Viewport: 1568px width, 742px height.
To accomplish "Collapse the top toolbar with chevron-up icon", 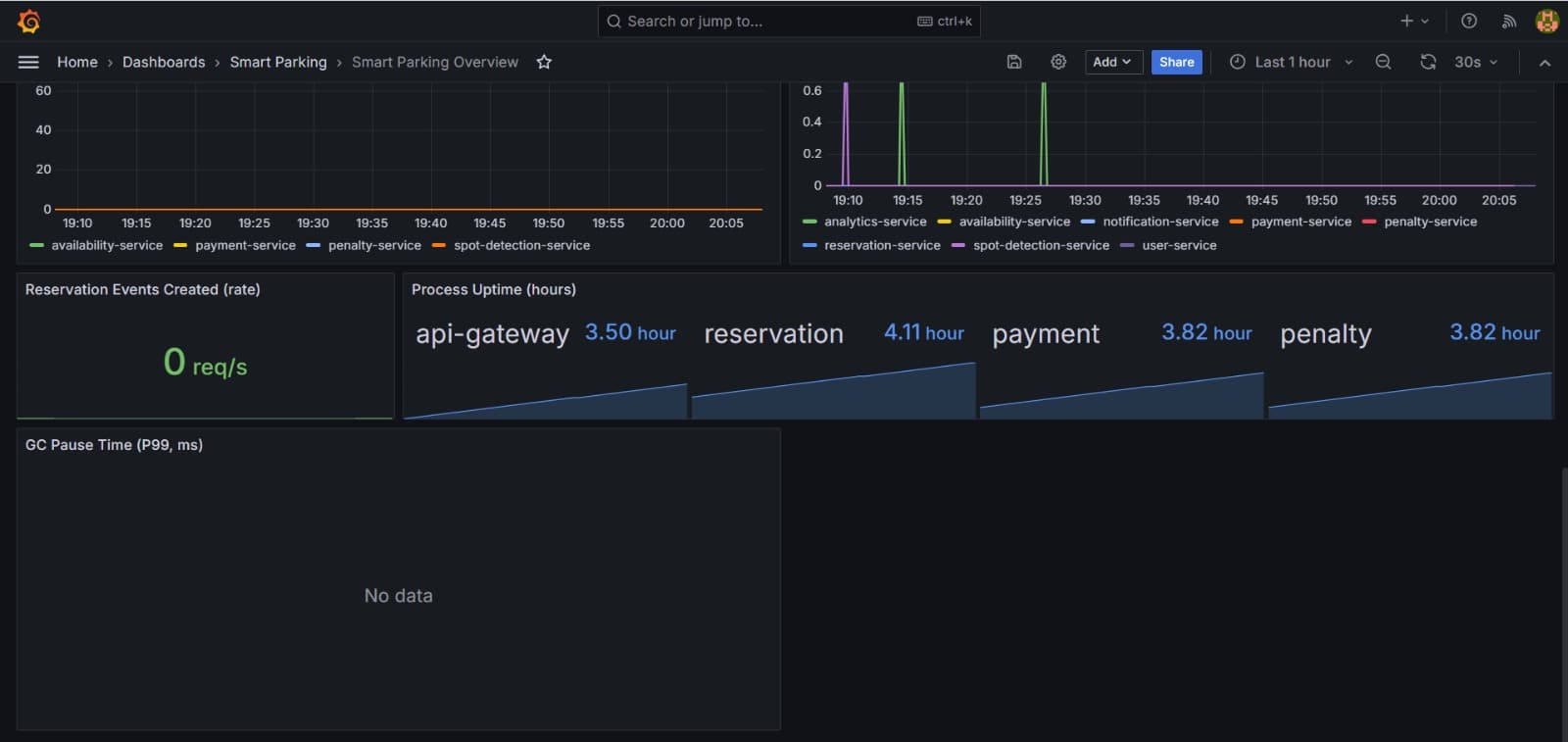I will (x=1544, y=62).
